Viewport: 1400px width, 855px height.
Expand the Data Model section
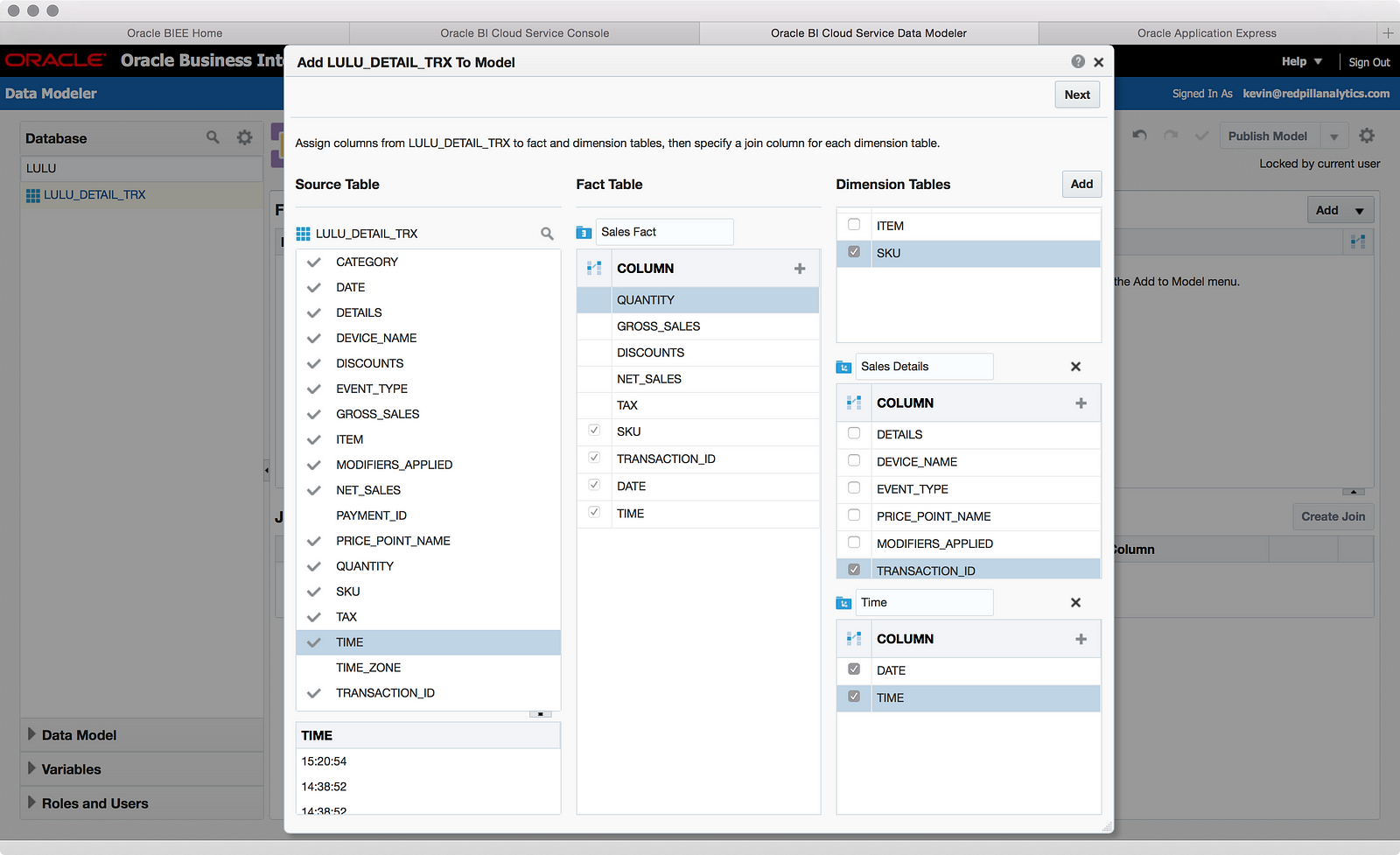point(32,734)
